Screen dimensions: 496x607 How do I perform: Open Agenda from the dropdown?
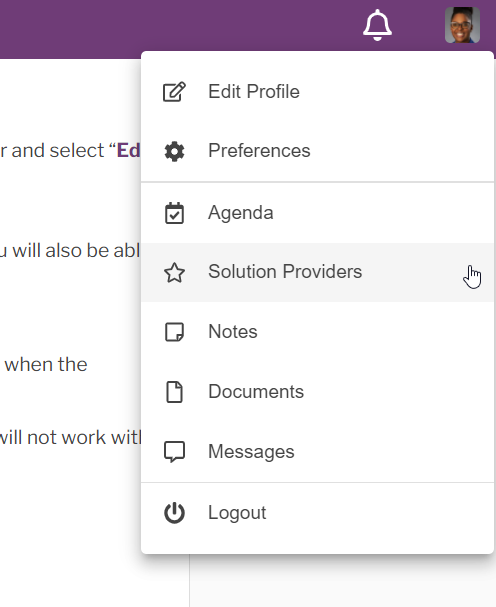318,213
